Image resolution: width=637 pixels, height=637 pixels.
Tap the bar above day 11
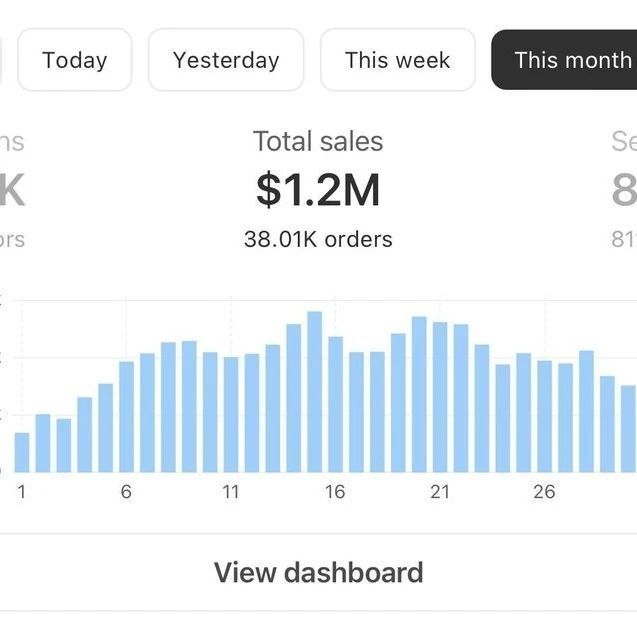pyautogui.click(x=231, y=415)
